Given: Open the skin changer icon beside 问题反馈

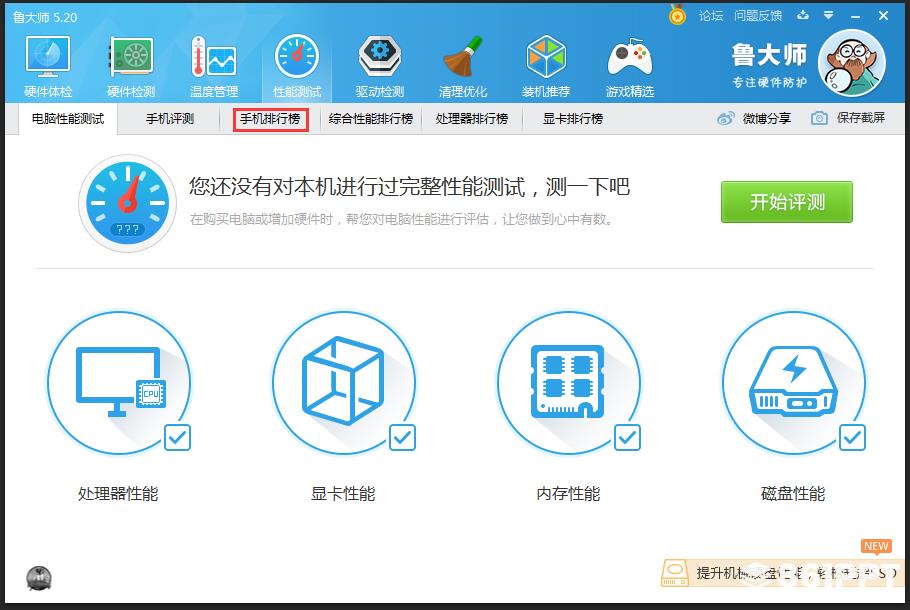Looking at the screenshot, I should point(803,16).
